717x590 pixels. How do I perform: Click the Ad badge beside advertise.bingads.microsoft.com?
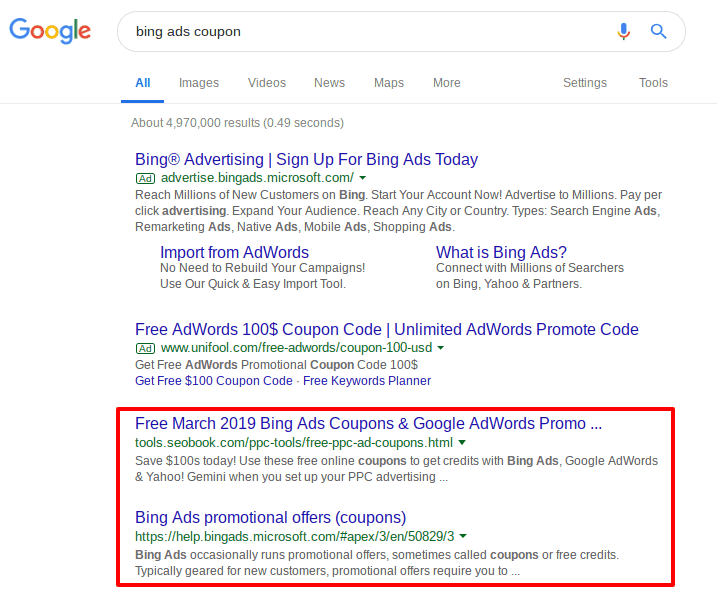[145, 178]
